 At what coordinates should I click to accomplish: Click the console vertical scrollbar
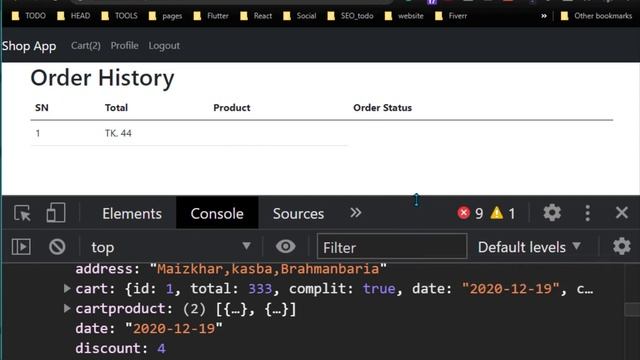click(631, 309)
